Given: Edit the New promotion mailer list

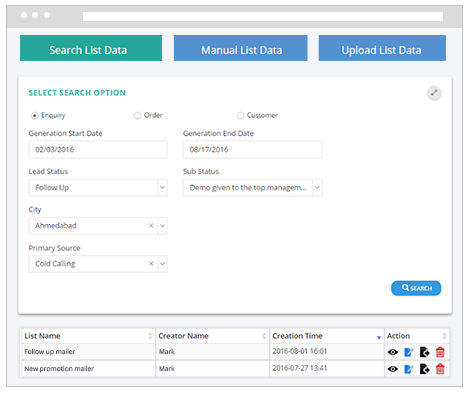Looking at the screenshot, I should [x=408, y=369].
